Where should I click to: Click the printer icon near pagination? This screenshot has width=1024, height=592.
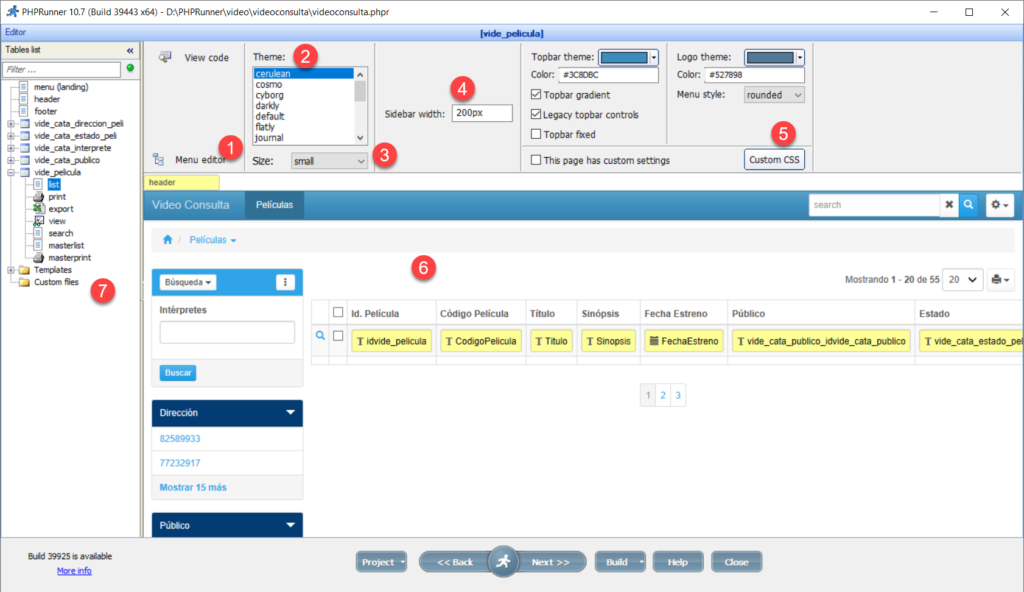1000,279
